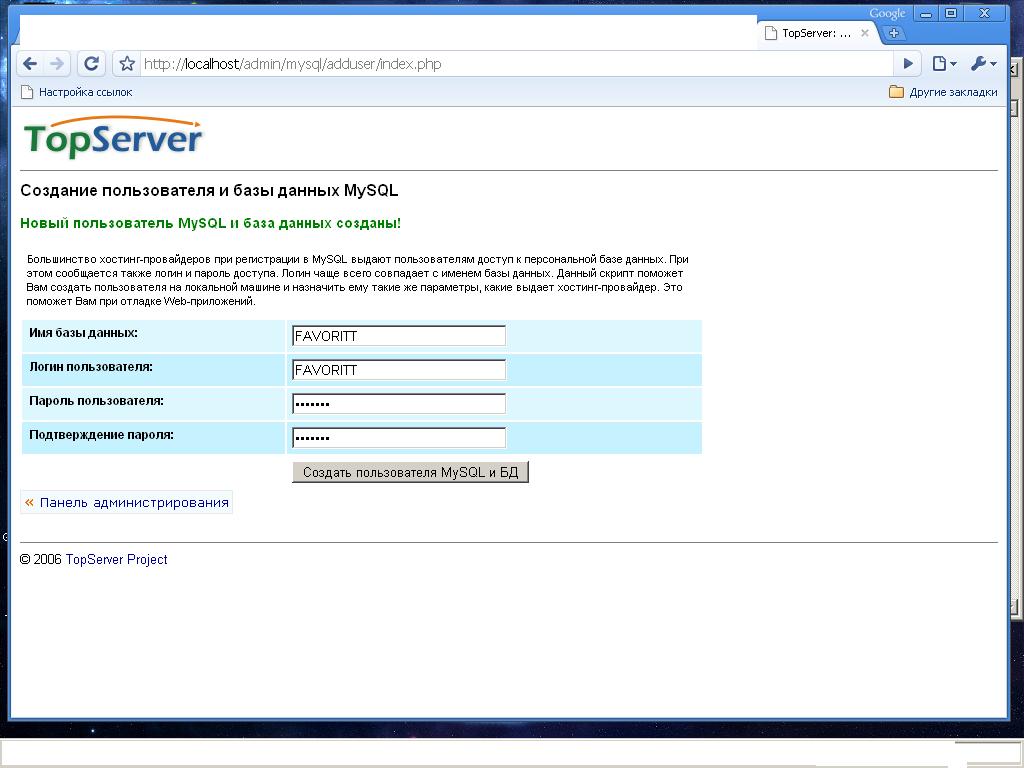The height and width of the screenshot is (768, 1024).
Task: Open the Другие закладки folder
Action: coord(943,92)
